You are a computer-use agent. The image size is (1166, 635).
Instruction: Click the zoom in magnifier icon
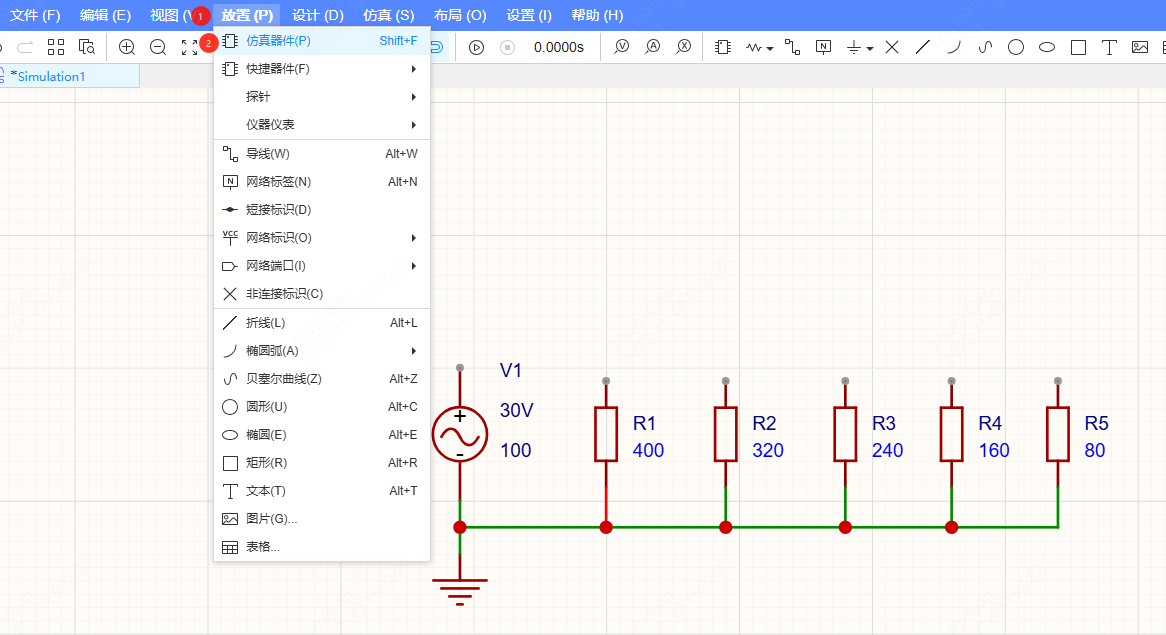(x=126, y=46)
